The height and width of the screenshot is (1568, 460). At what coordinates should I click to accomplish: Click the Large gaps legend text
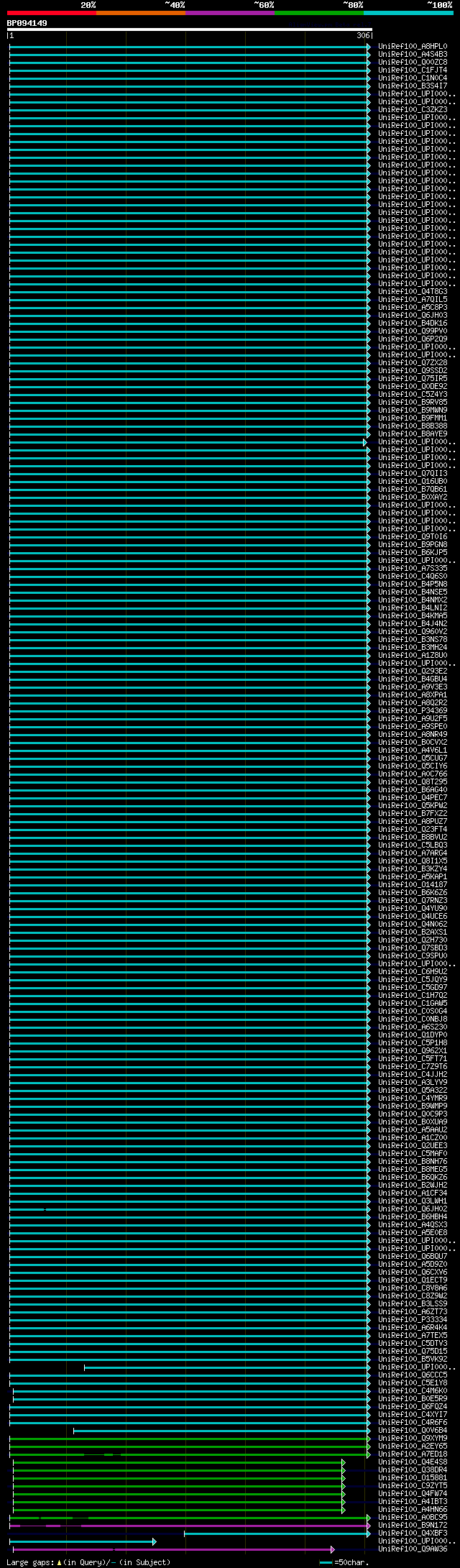tap(88, 1562)
